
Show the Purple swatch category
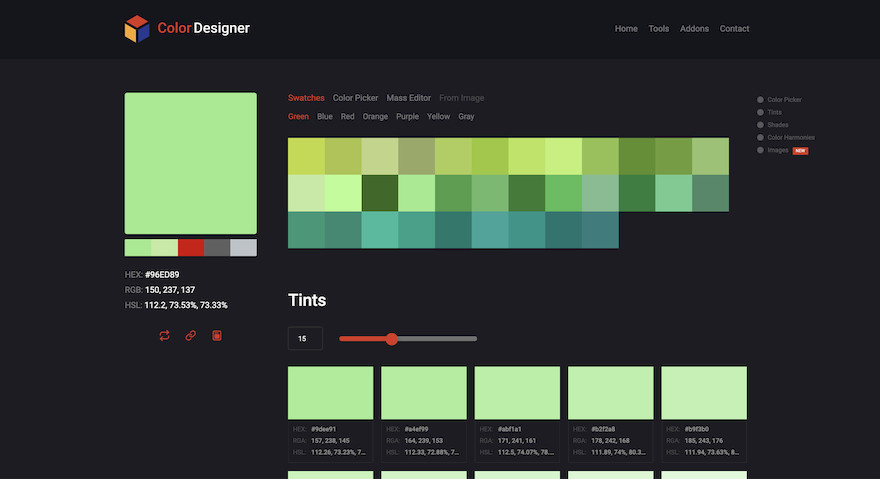tap(407, 117)
